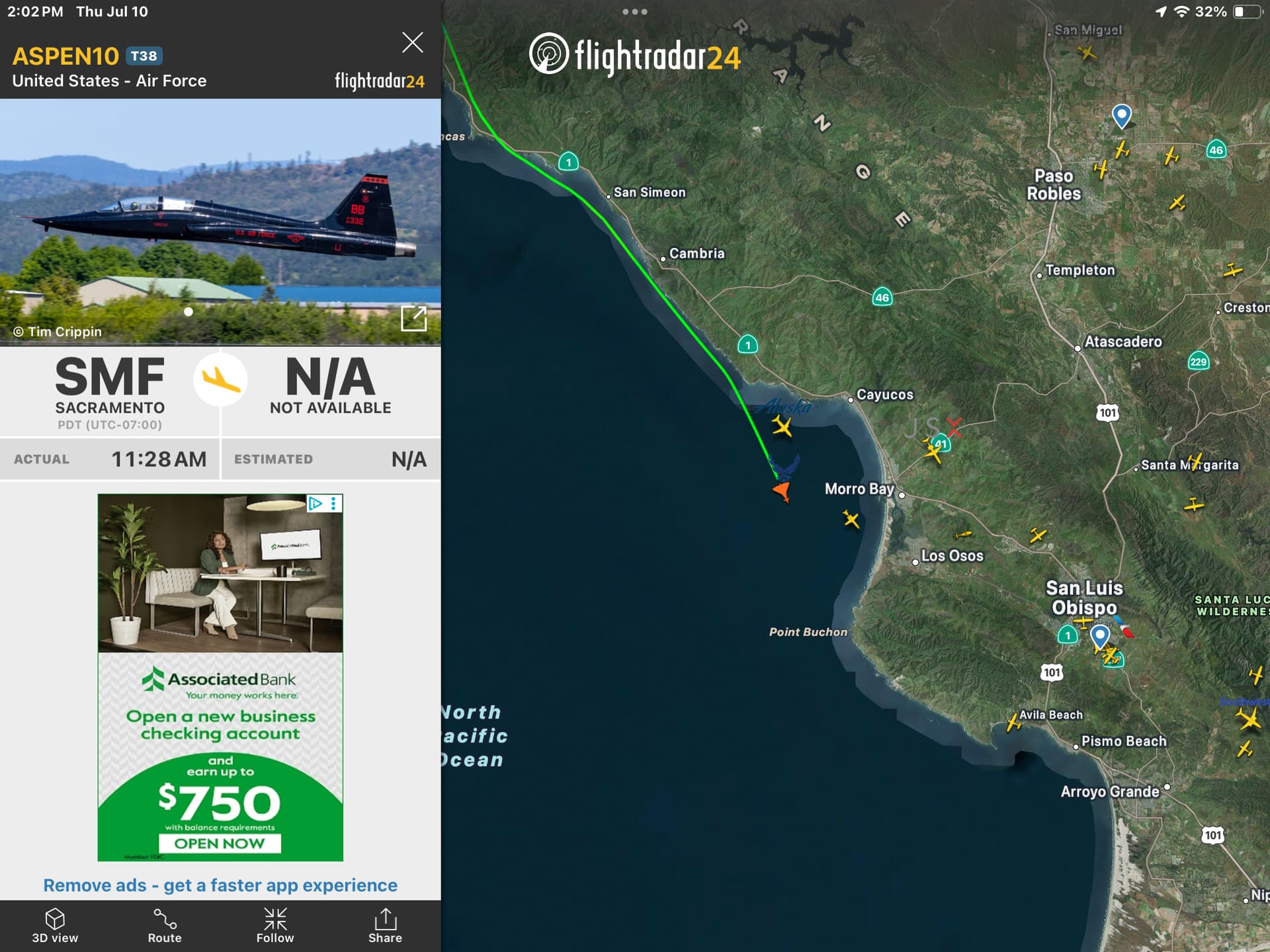Image resolution: width=1270 pixels, height=952 pixels.
Task: Tap the T38 aircraft type badge
Action: [x=144, y=56]
